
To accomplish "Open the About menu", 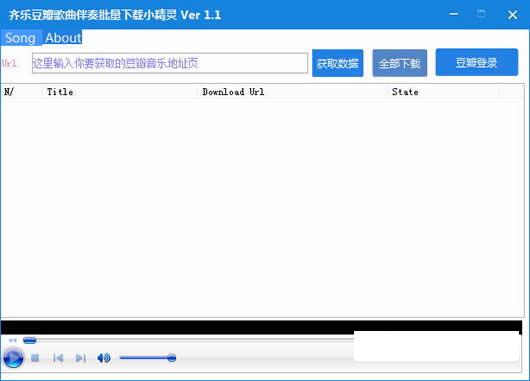I will (63, 38).
